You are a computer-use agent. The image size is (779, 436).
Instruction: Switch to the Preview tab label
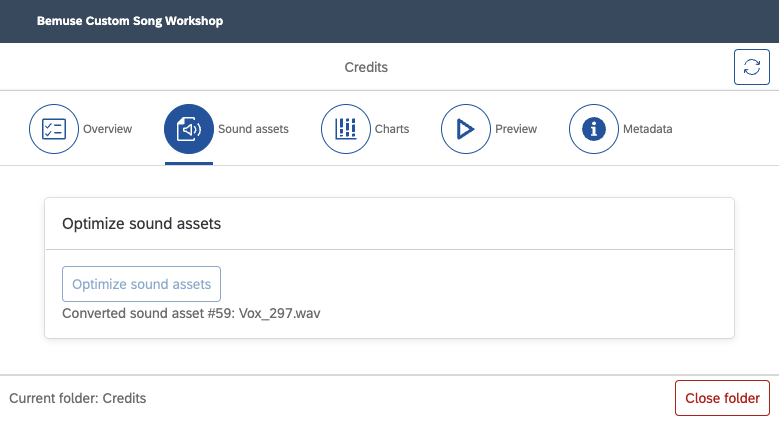pos(516,129)
